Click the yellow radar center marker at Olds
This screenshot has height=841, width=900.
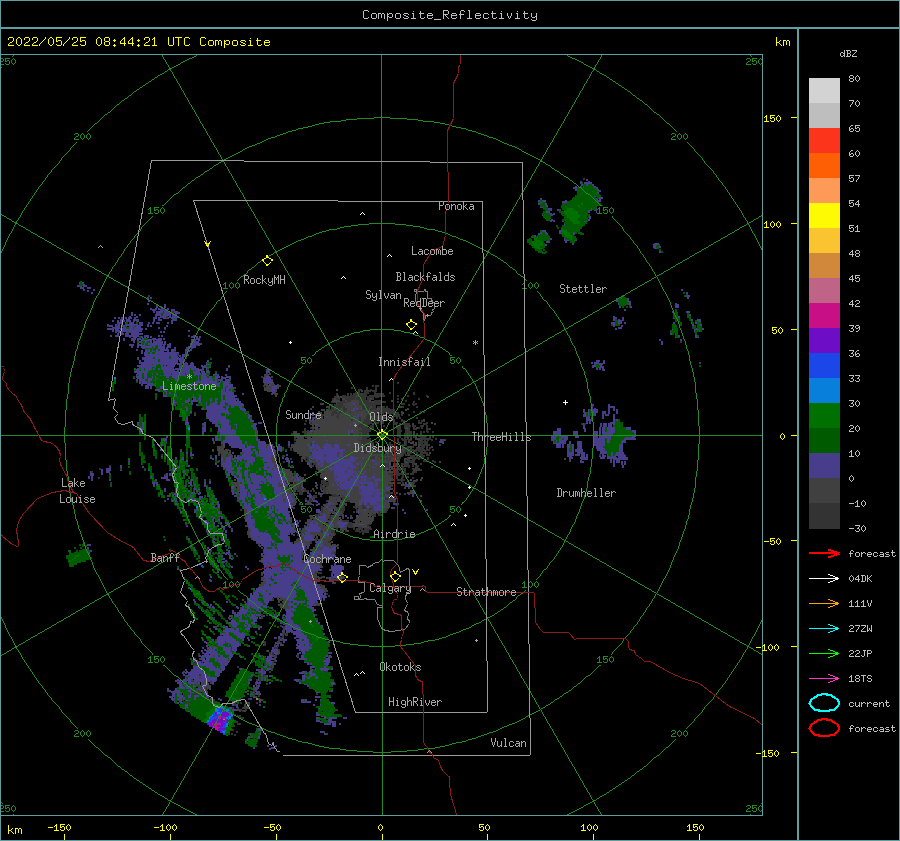point(382,435)
